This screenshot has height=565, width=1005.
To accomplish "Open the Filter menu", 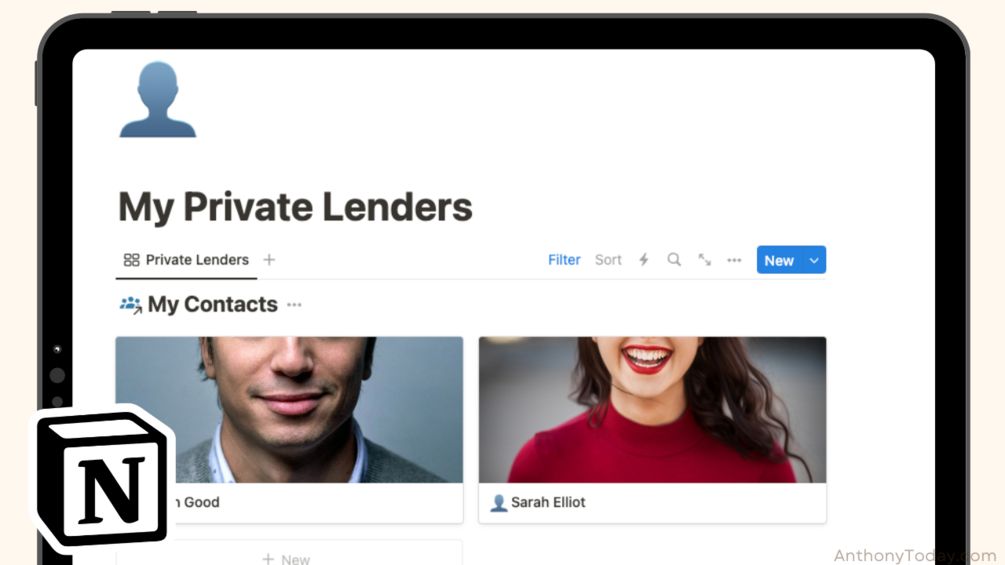I will coord(564,259).
